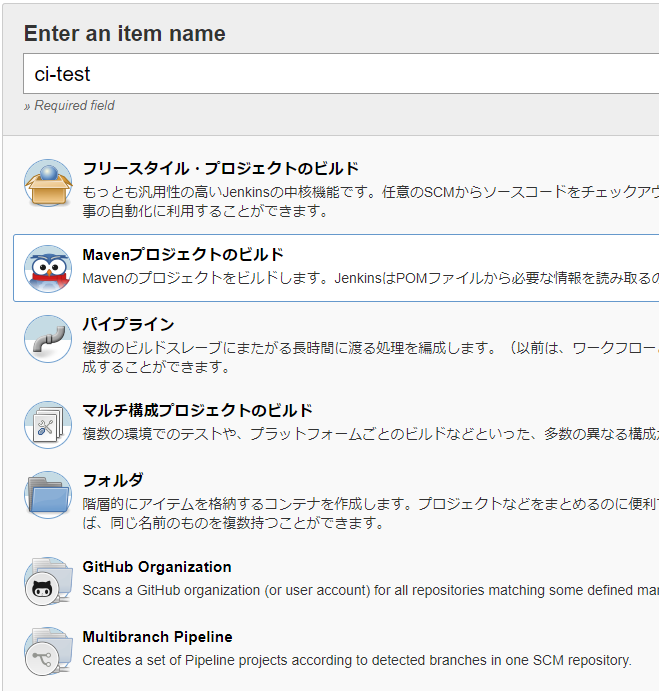Click the pipeline description about ビルドスレーブ
Screen dimensions: 659x691
pyautogui.click(x=371, y=357)
